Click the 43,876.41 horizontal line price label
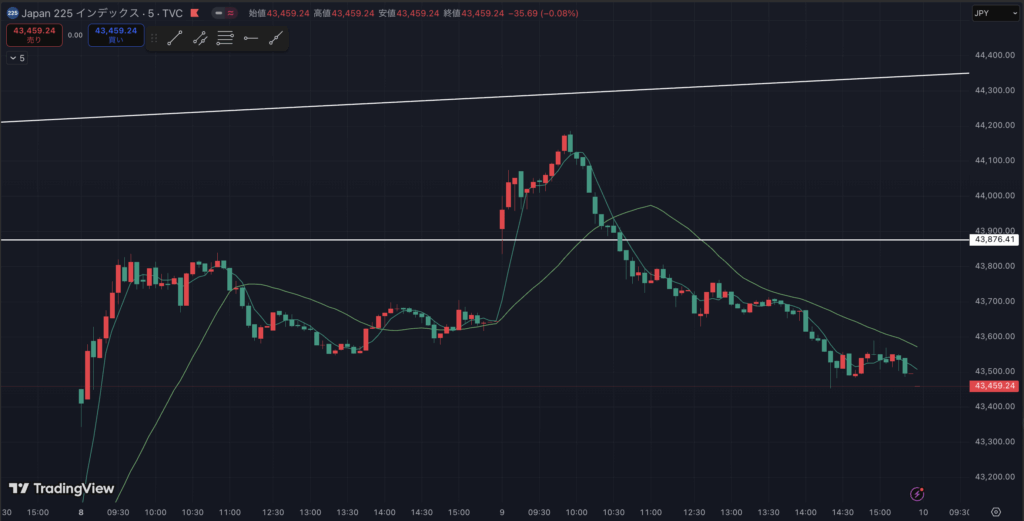This screenshot has height=521, width=1024. 994,240
